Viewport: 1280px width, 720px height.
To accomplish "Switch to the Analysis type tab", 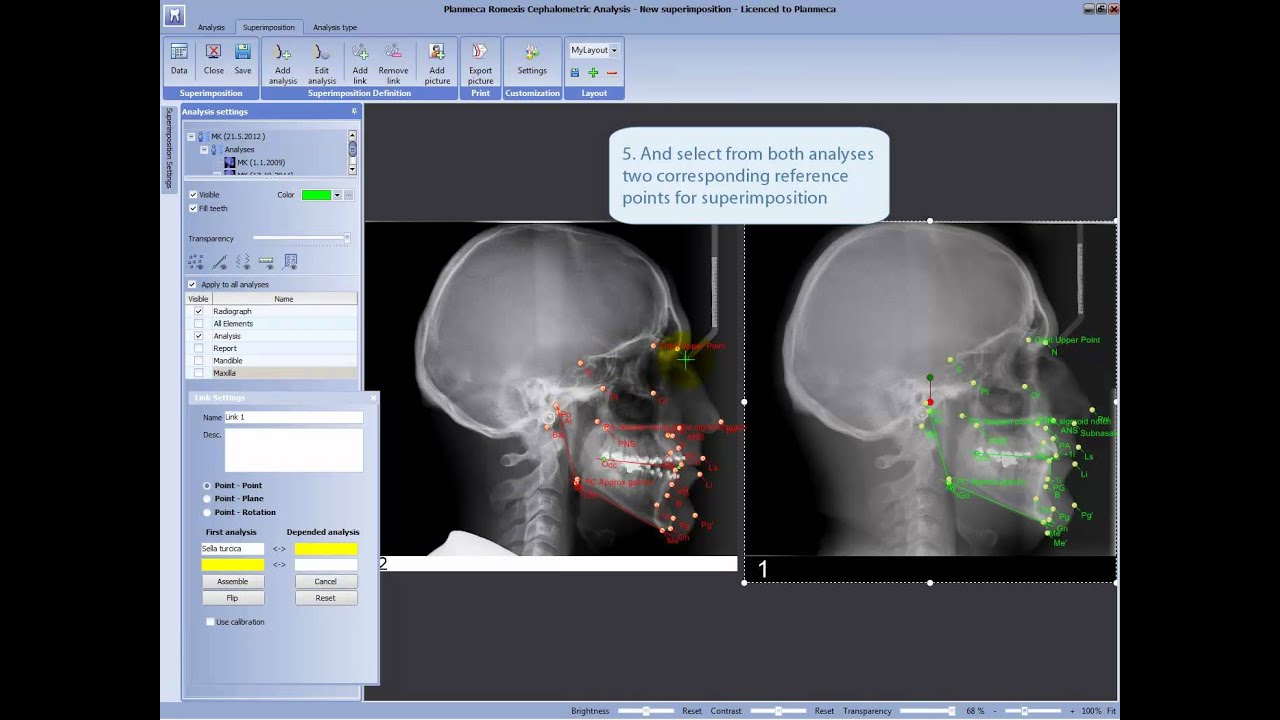I will click(x=335, y=27).
